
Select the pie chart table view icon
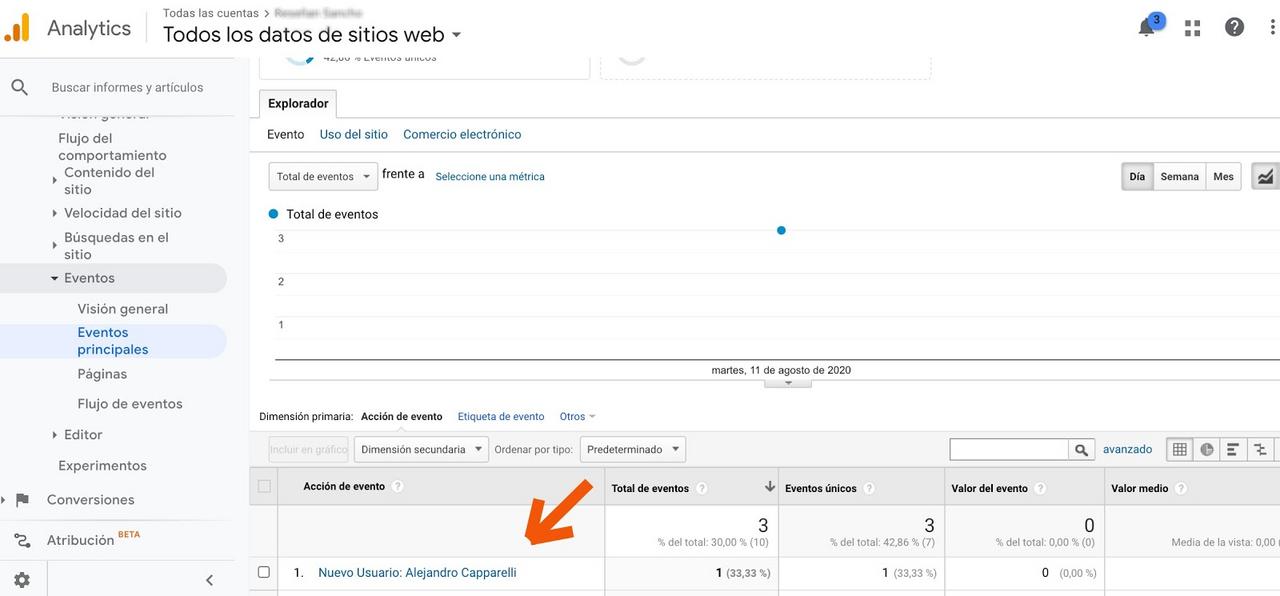1204,449
